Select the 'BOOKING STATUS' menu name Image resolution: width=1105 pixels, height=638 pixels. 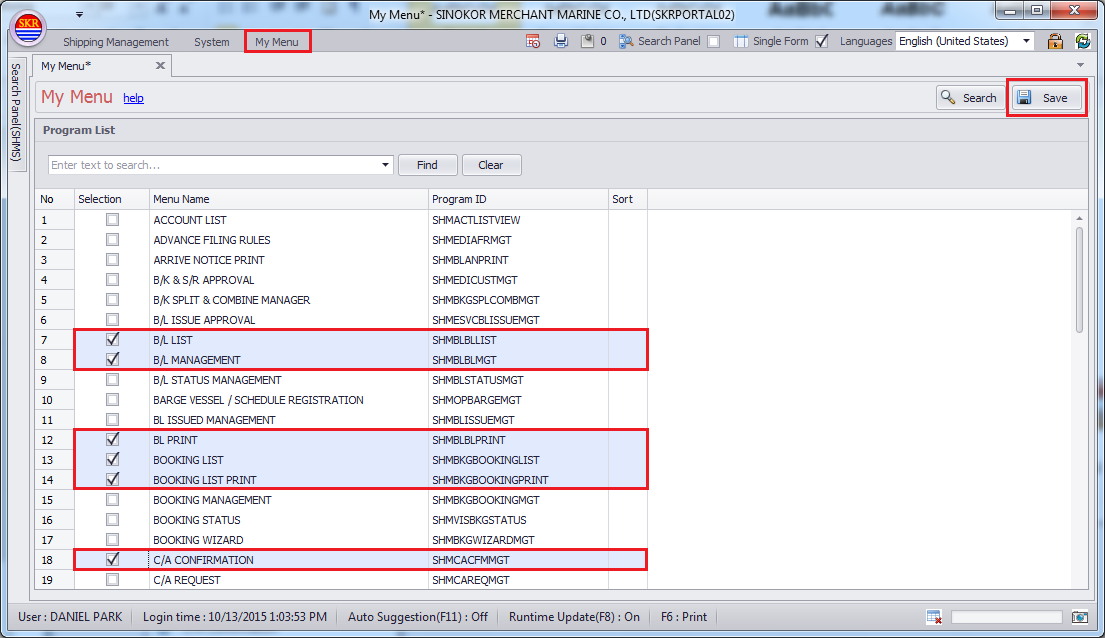coord(197,520)
